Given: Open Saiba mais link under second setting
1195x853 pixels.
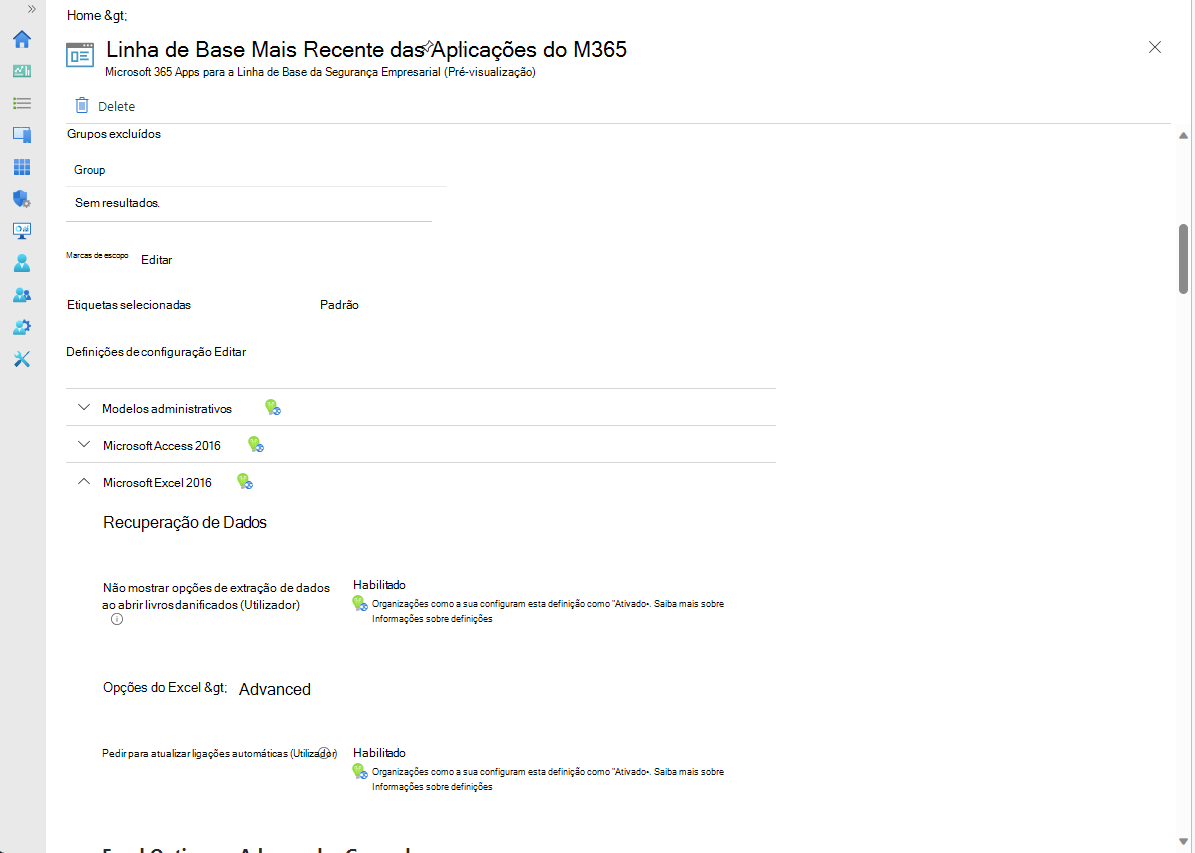Looking at the screenshot, I should click(x=689, y=771).
